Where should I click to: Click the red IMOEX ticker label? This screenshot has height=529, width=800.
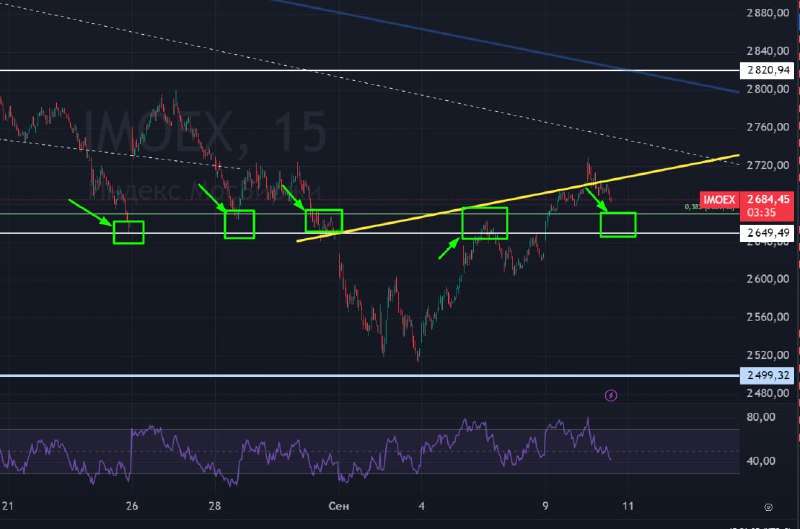click(719, 199)
